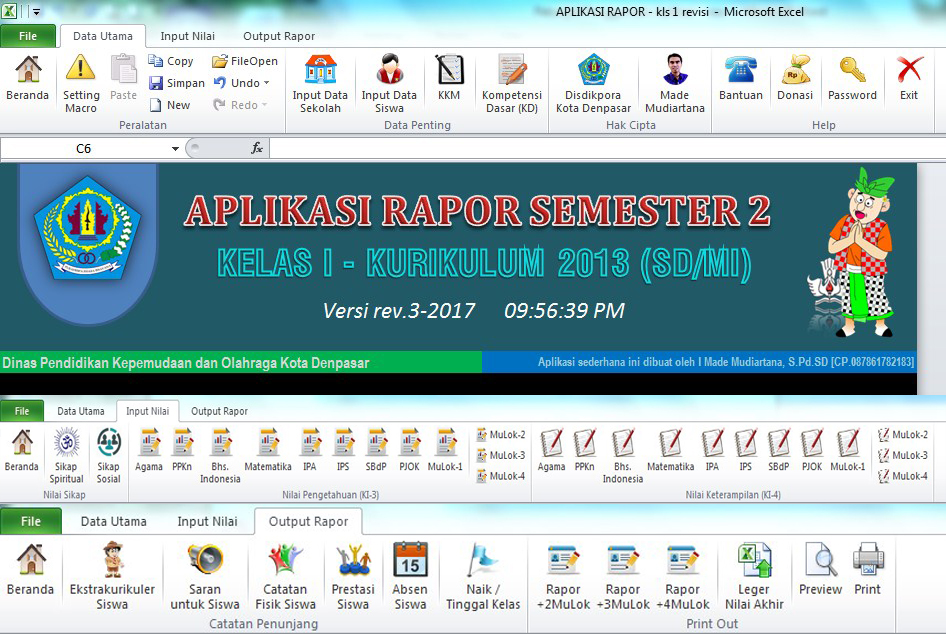Click the formula bar input area

[606, 148]
